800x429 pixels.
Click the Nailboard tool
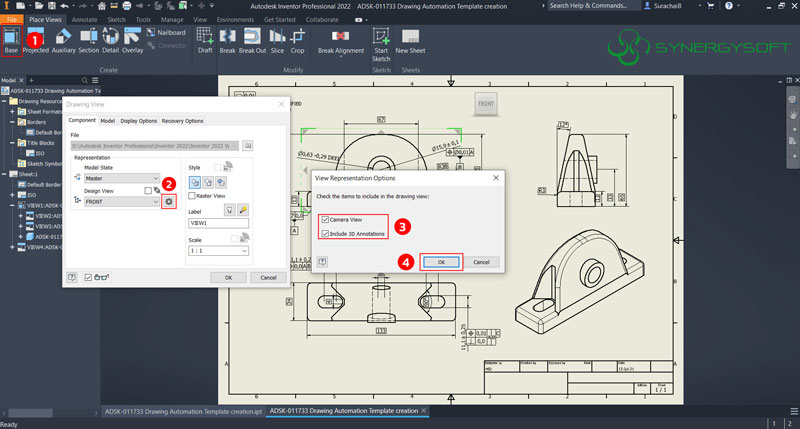coord(166,32)
